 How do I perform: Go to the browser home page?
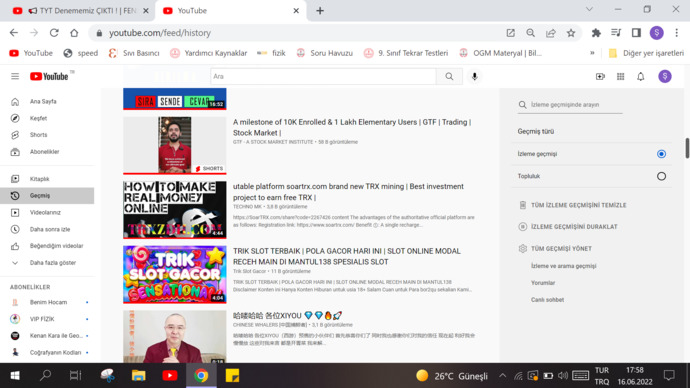coord(74,33)
